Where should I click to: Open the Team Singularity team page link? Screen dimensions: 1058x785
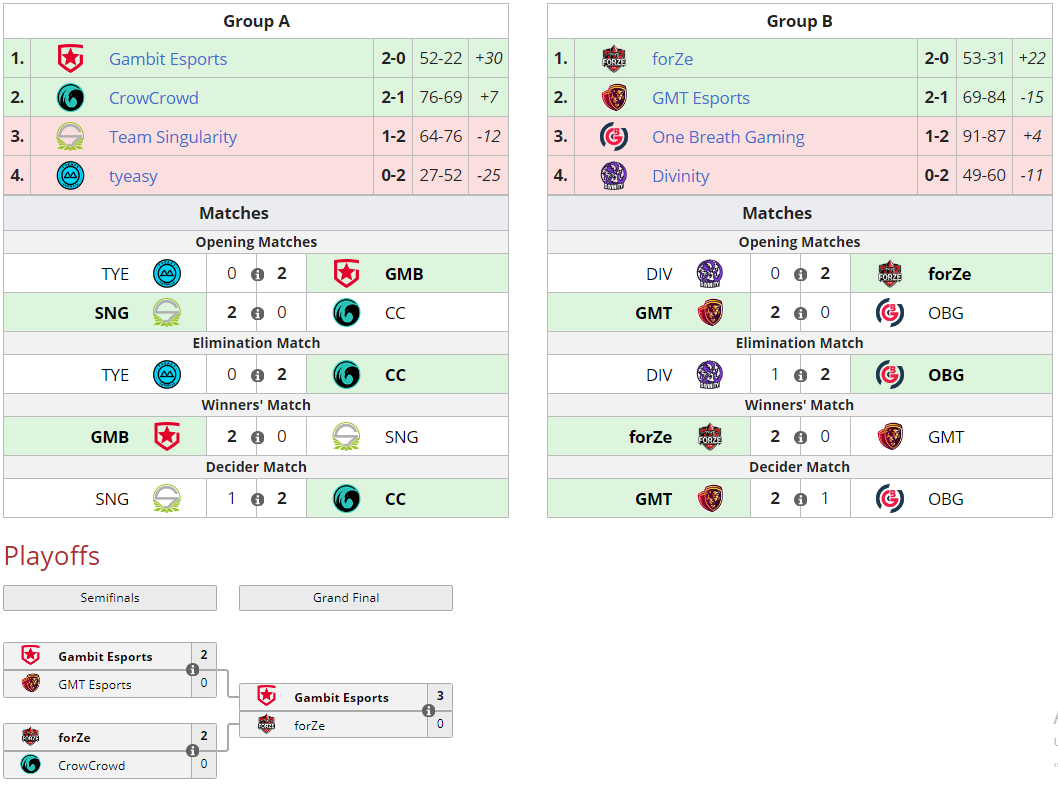pos(173,137)
